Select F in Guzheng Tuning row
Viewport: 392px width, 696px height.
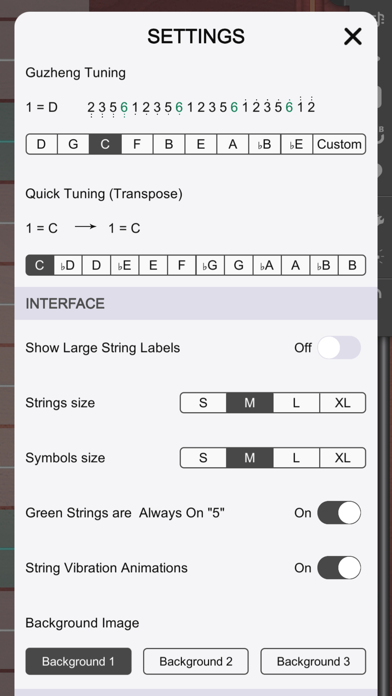(x=137, y=144)
